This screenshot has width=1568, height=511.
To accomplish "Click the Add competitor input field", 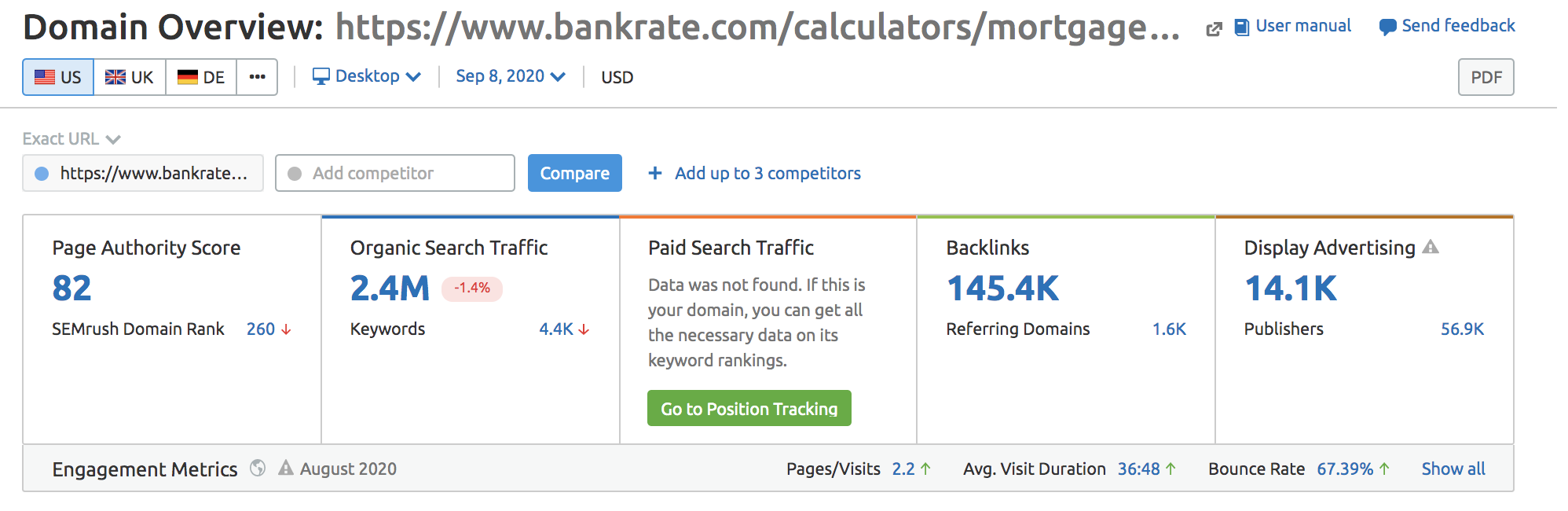I will (395, 173).
